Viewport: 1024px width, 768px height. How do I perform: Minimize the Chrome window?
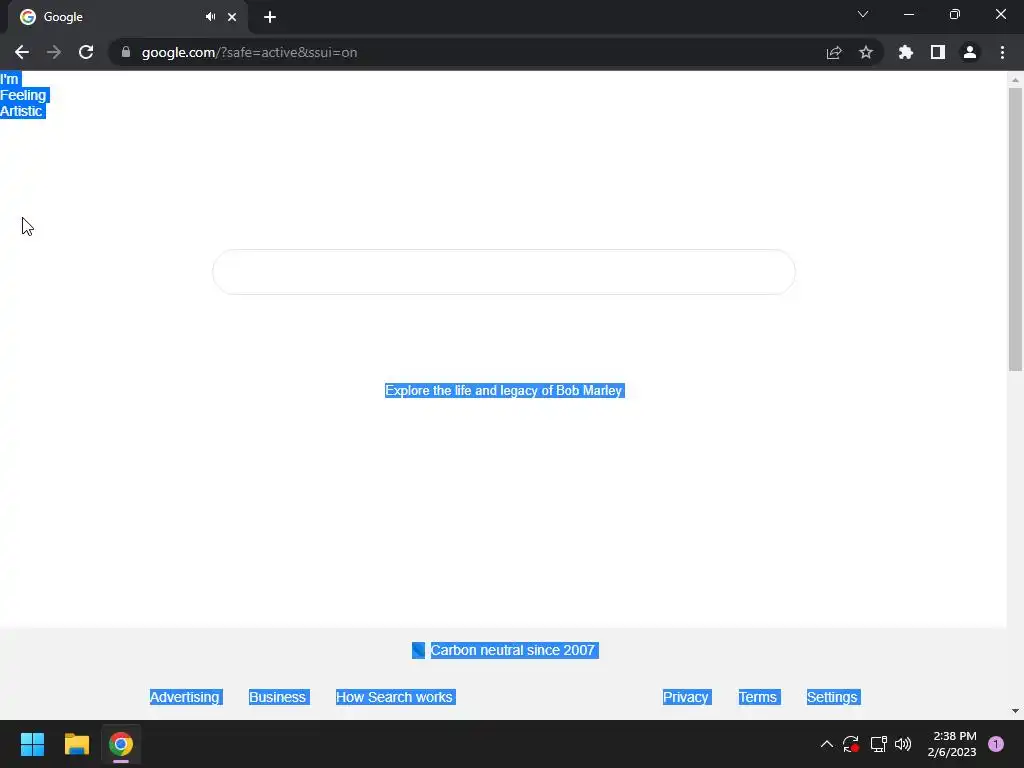pyautogui.click(x=909, y=14)
